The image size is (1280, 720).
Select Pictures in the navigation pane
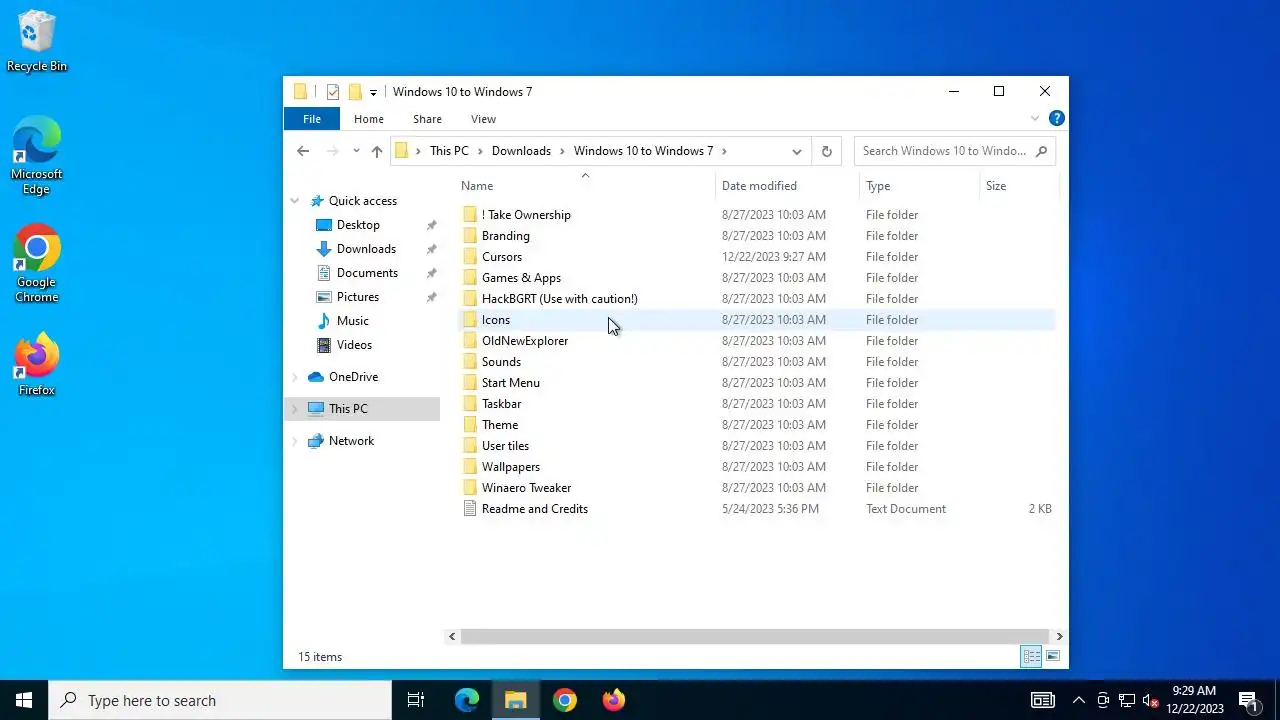point(357,297)
